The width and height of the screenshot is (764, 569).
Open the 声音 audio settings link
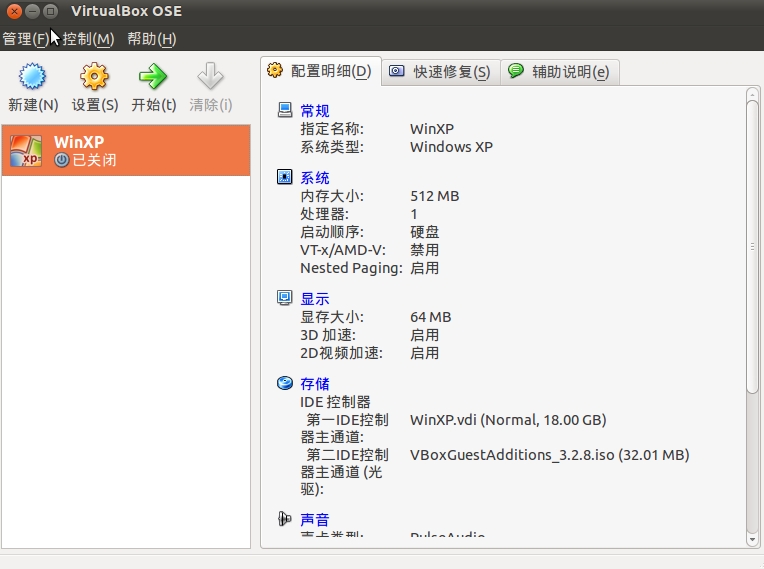click(x=315, y=520)
